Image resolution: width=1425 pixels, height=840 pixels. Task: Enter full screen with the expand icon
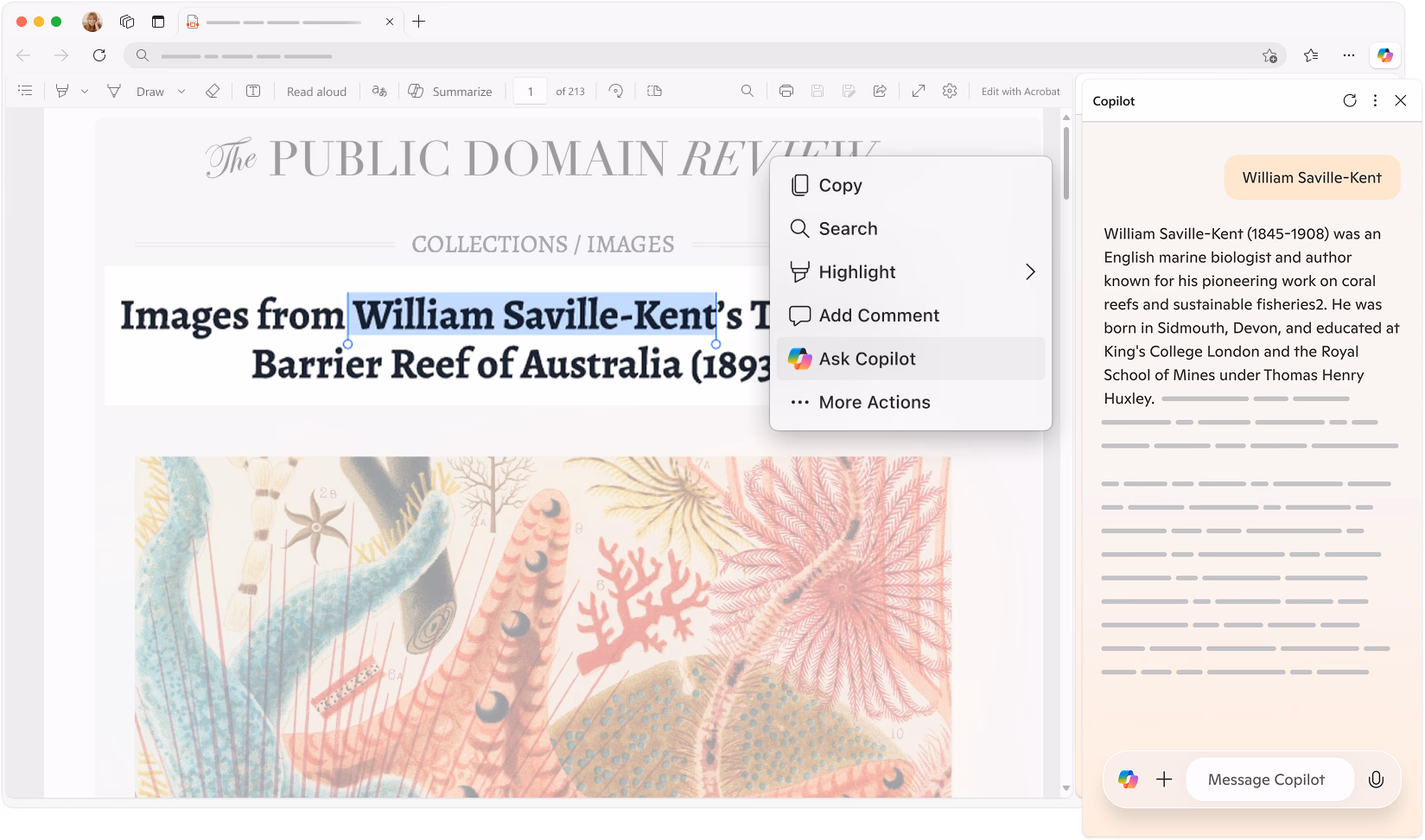tap(919, 91)
